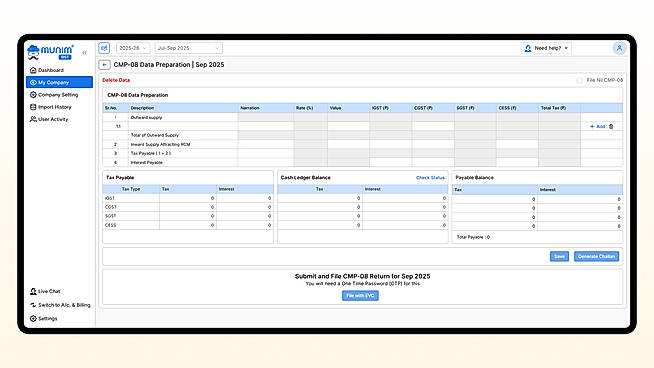This screenshot has height=368, width=654.
Task: Click the Check Status link
Action: (x=430, y=178)
